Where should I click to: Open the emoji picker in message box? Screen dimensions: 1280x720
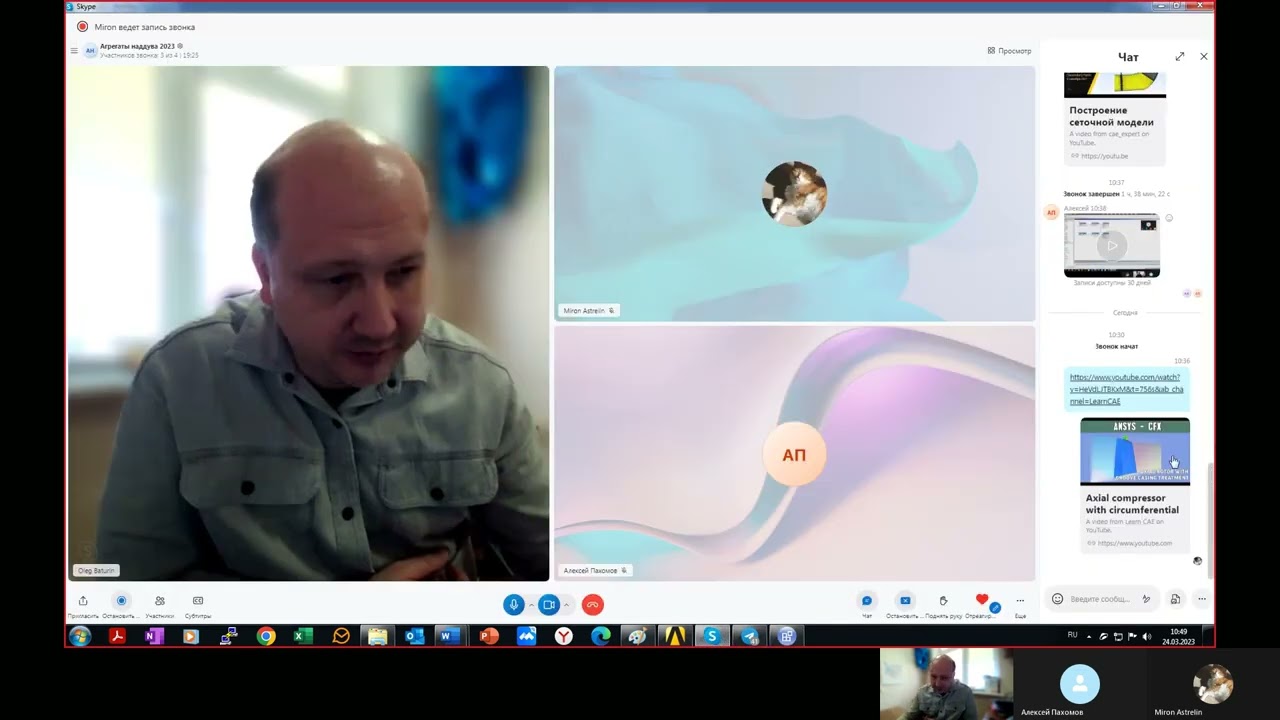pos(1057,599)
